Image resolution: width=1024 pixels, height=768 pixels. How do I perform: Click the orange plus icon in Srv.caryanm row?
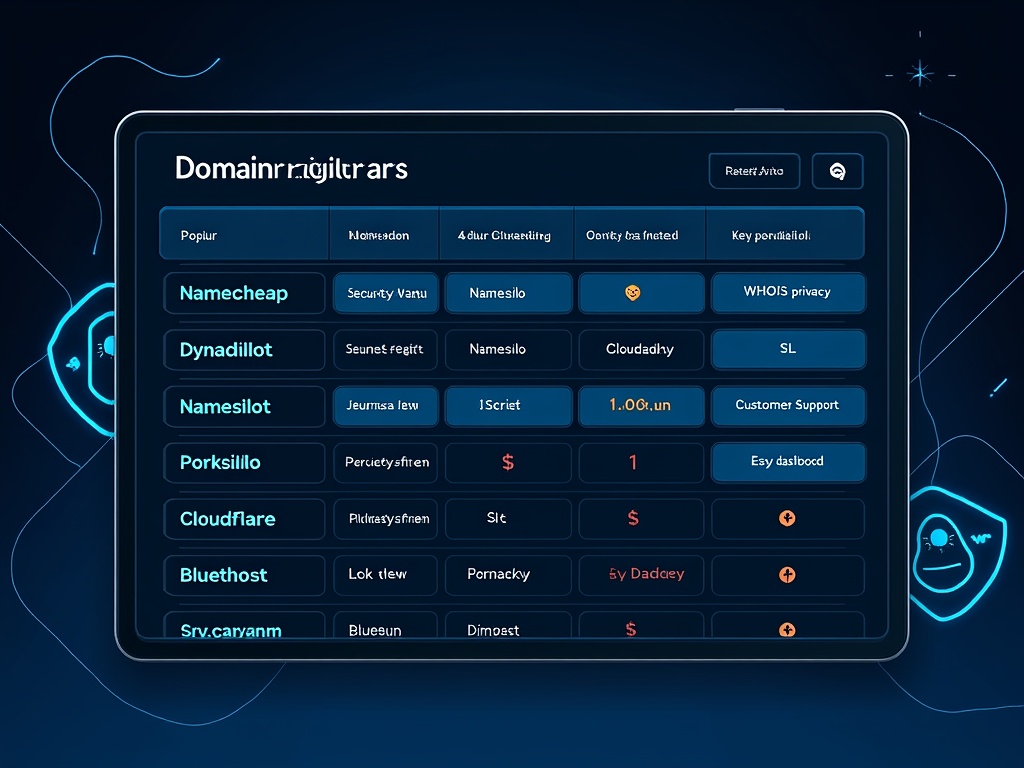pos(787,630)
